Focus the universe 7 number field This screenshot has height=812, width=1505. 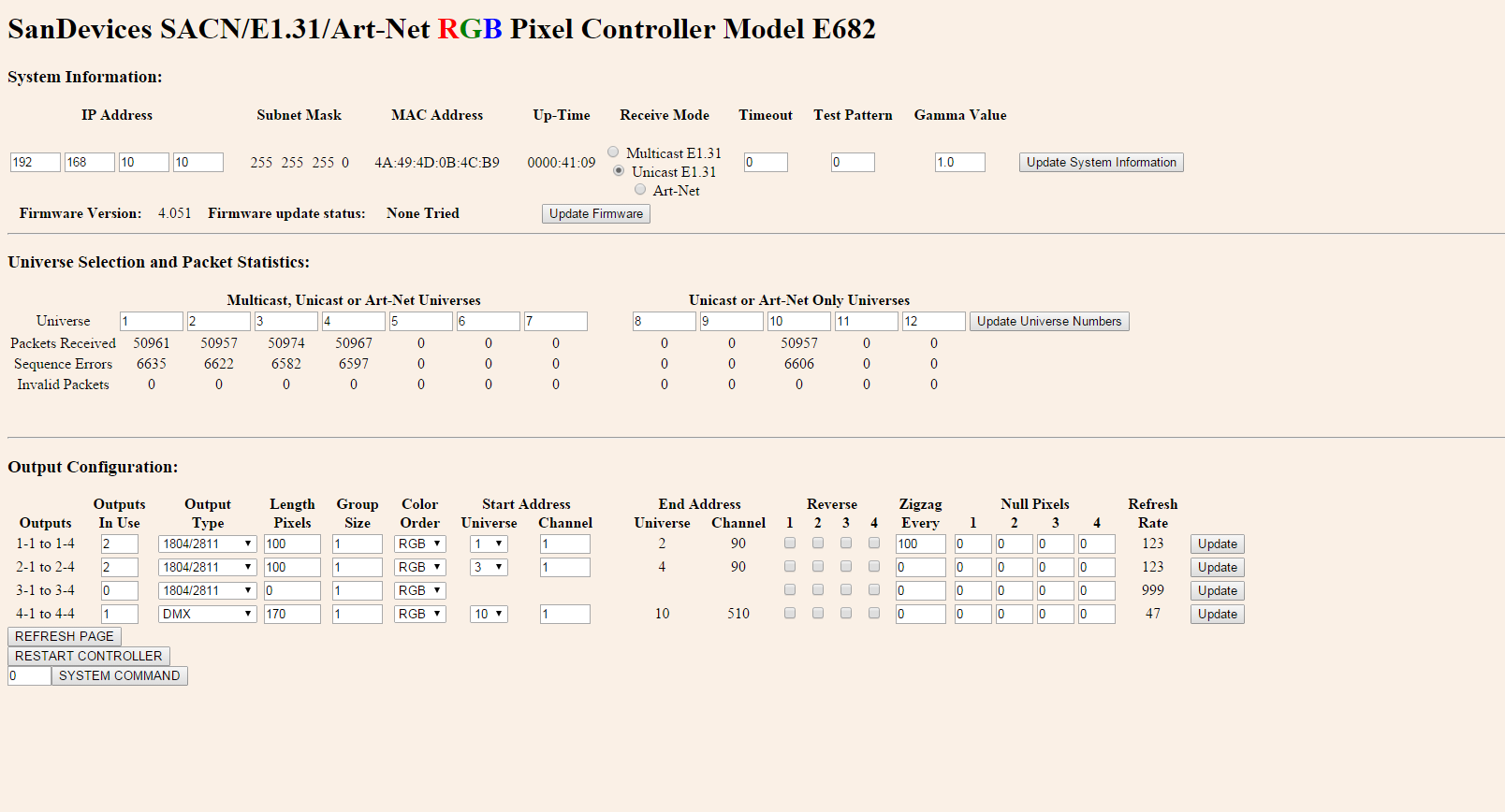coord(556,321)
